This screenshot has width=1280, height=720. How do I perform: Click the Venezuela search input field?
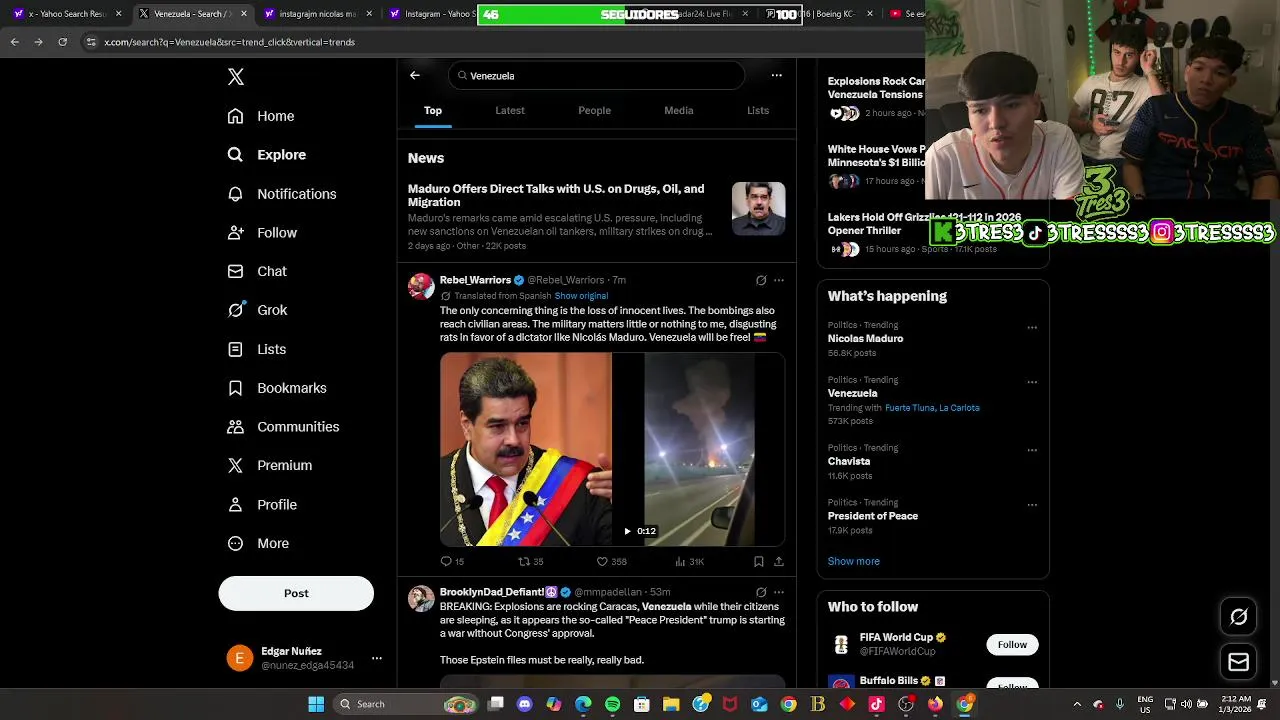[x=597, y=76]
